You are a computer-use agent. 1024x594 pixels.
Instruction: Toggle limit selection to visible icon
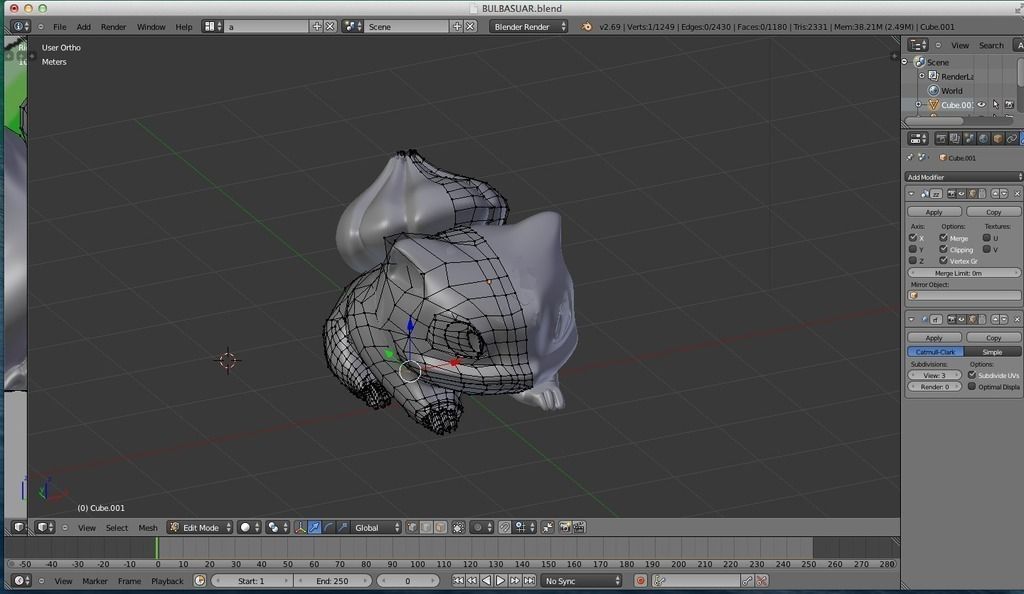(458, 527)
